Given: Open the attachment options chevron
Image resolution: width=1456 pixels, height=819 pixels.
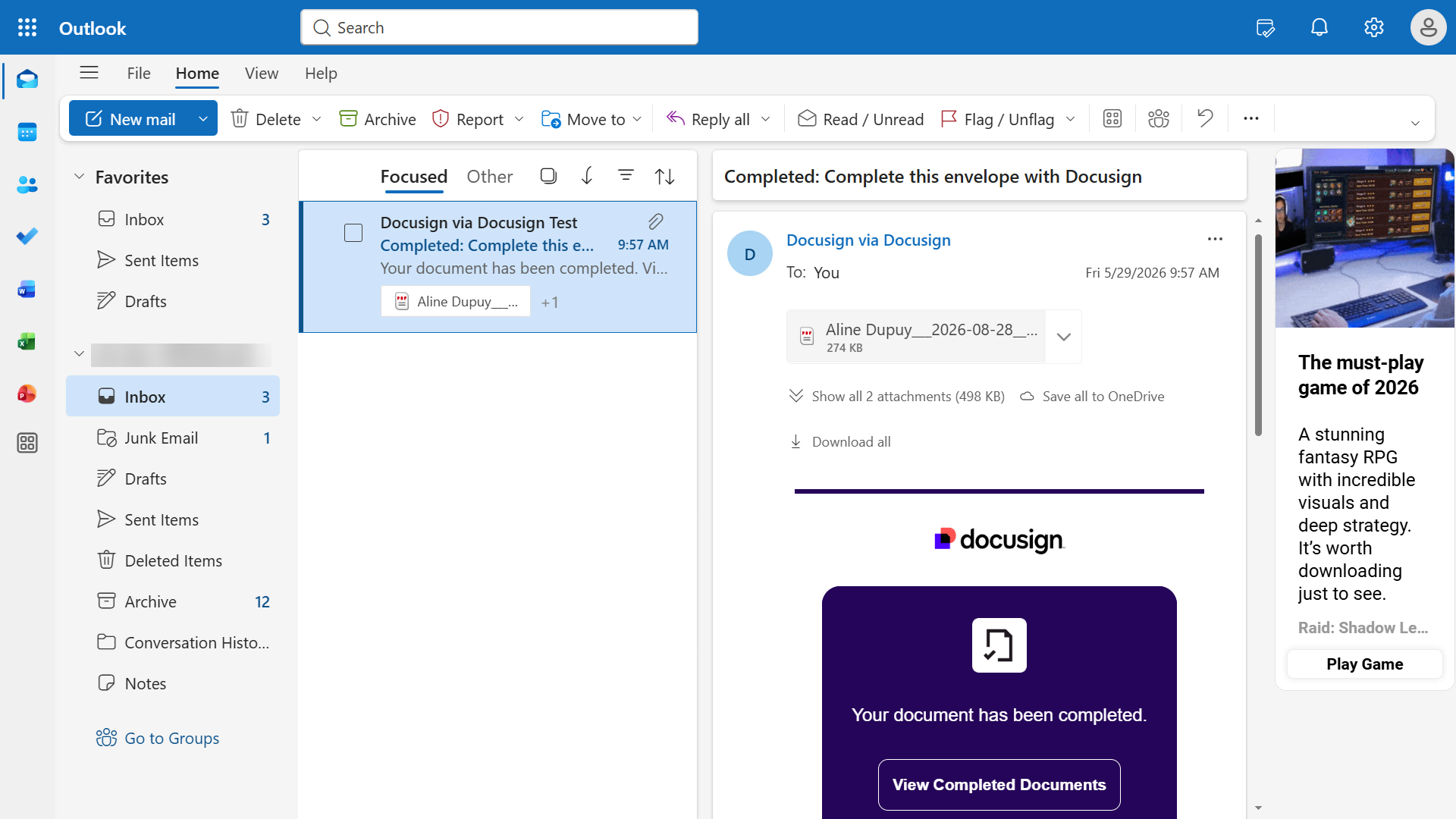Looking at the screenshot, I should click(x=1064, y=337).
